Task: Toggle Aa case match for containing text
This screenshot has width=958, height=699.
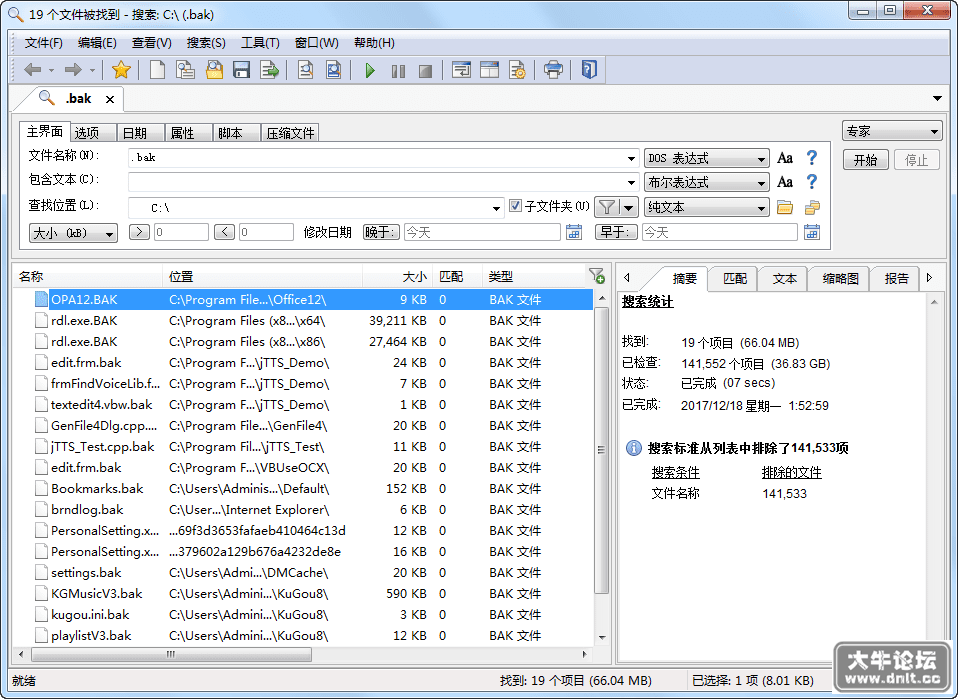Action: pyautogui.click(x=785, y=182)
